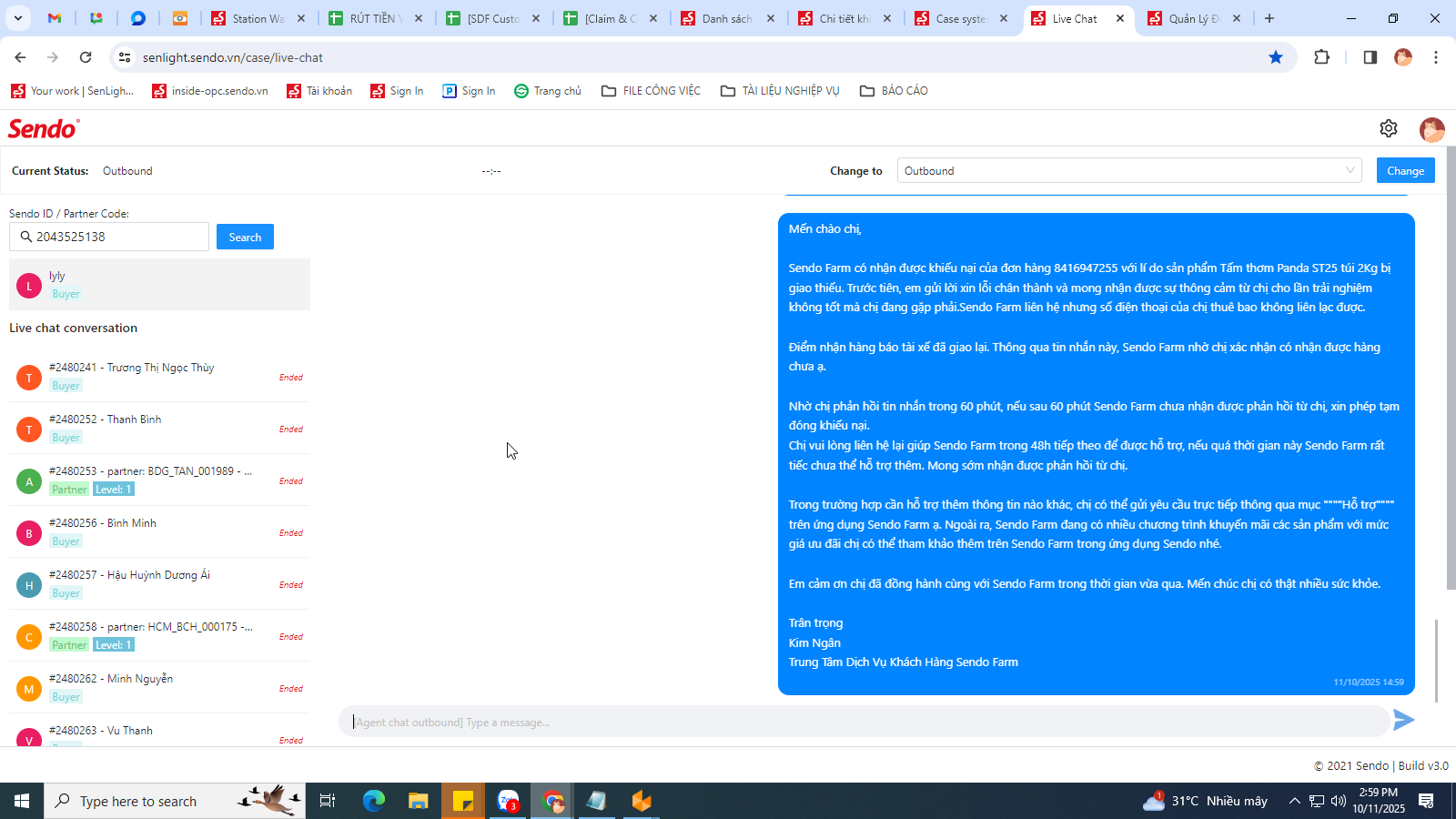Switch to the Station tab

click(259, 18)
